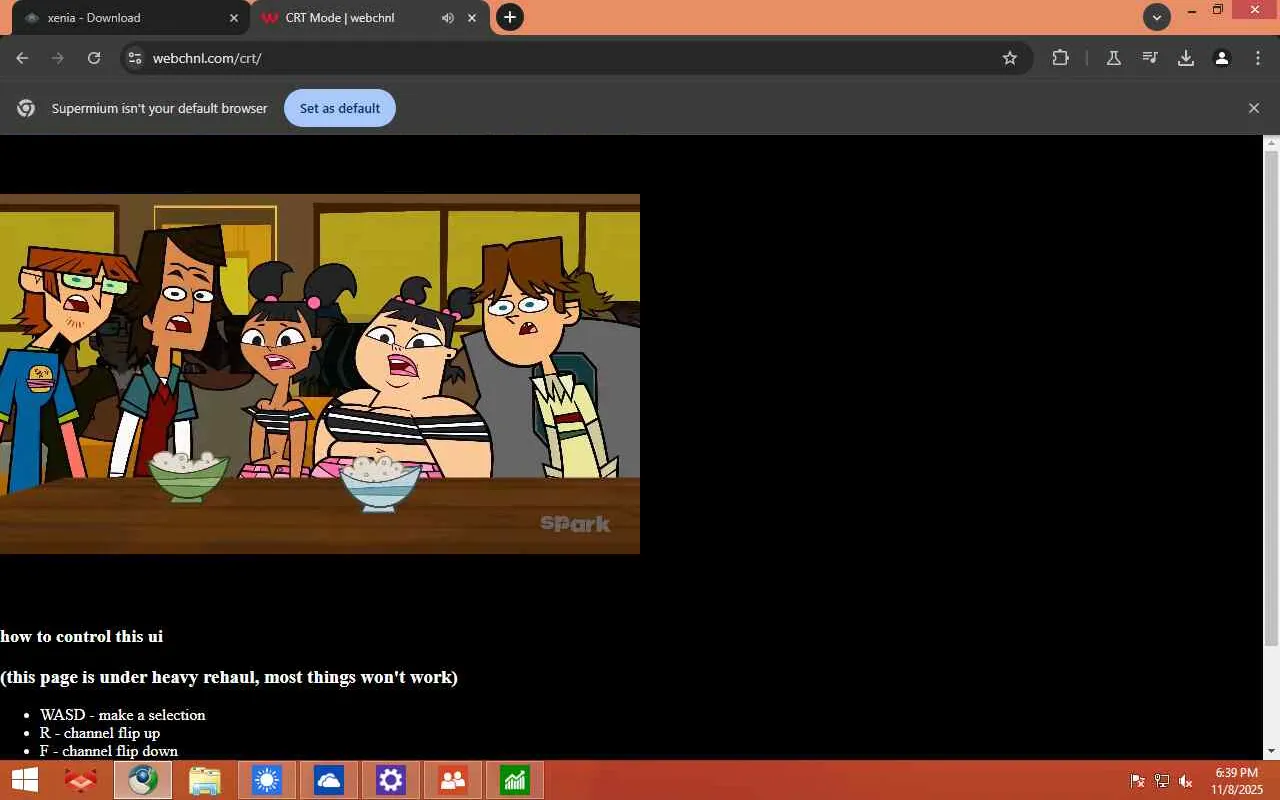Set Supermium as default browser

coord(340,108)
